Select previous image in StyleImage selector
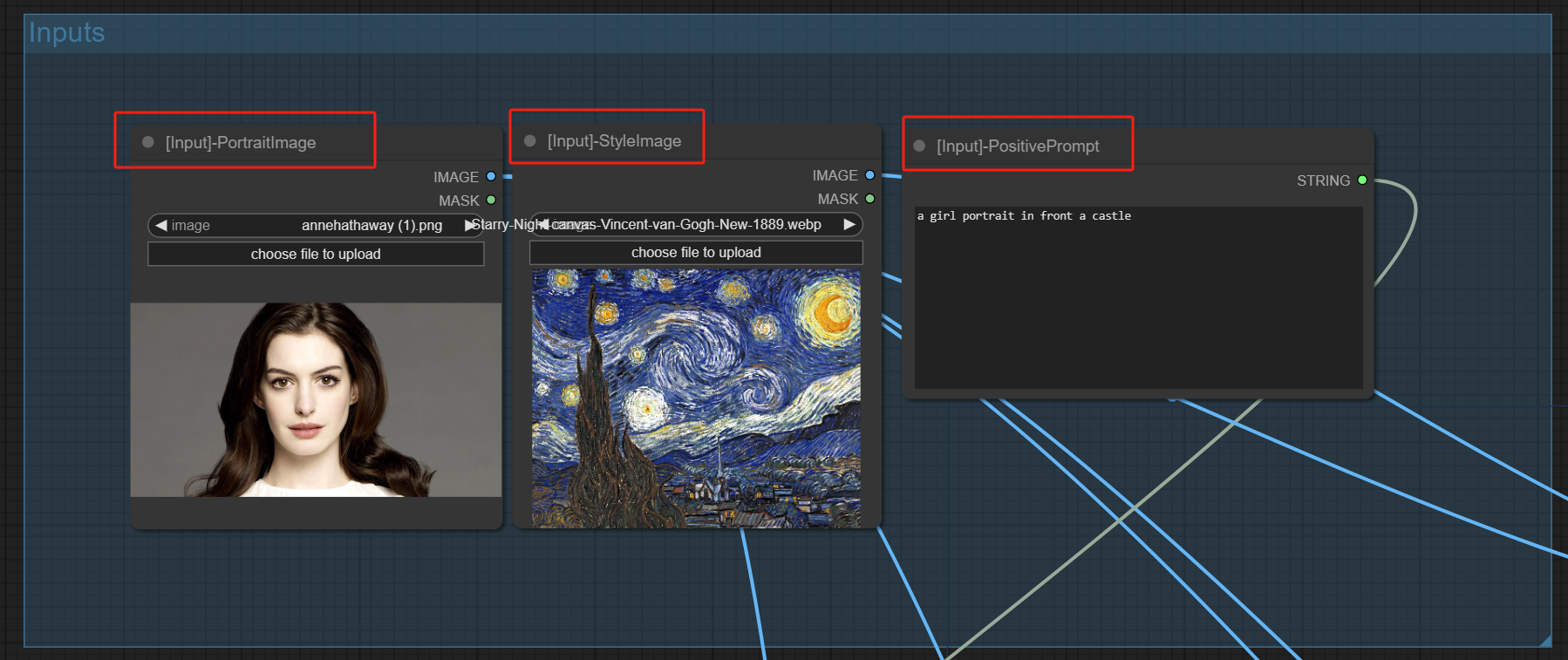1568x660 pixels. pos(542,224)
